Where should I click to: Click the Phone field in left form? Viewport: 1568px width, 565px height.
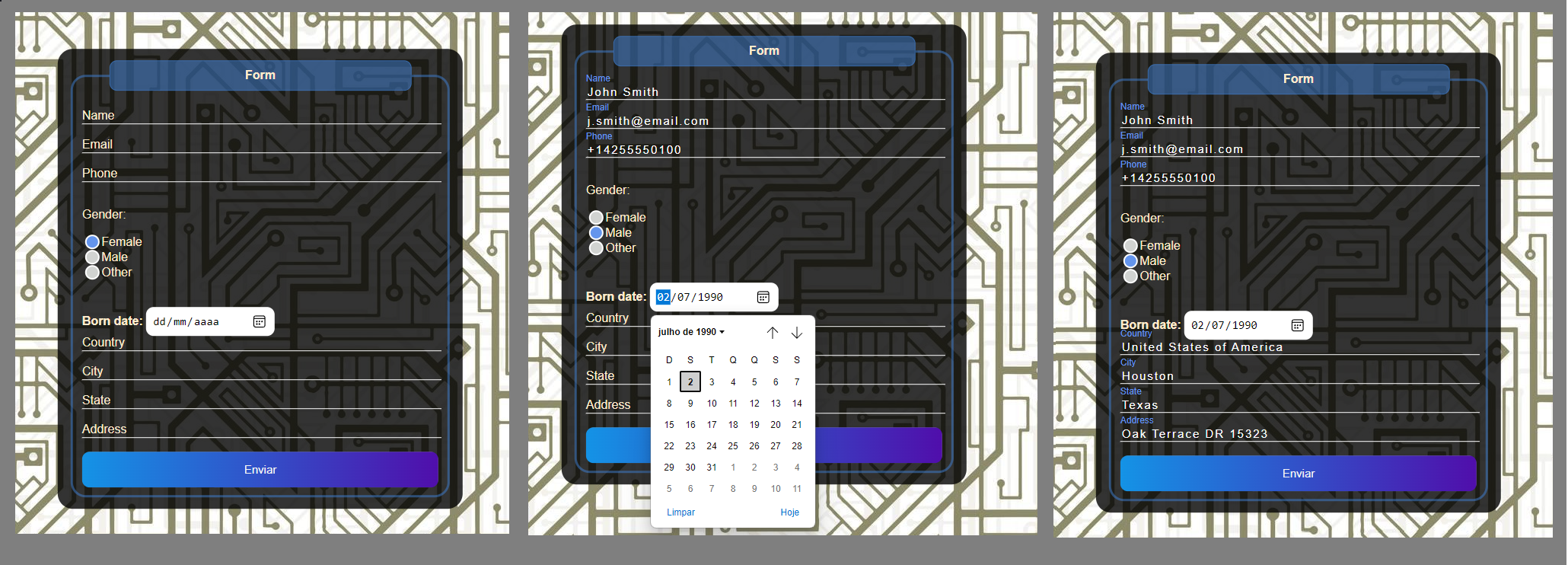click(261, 174)
